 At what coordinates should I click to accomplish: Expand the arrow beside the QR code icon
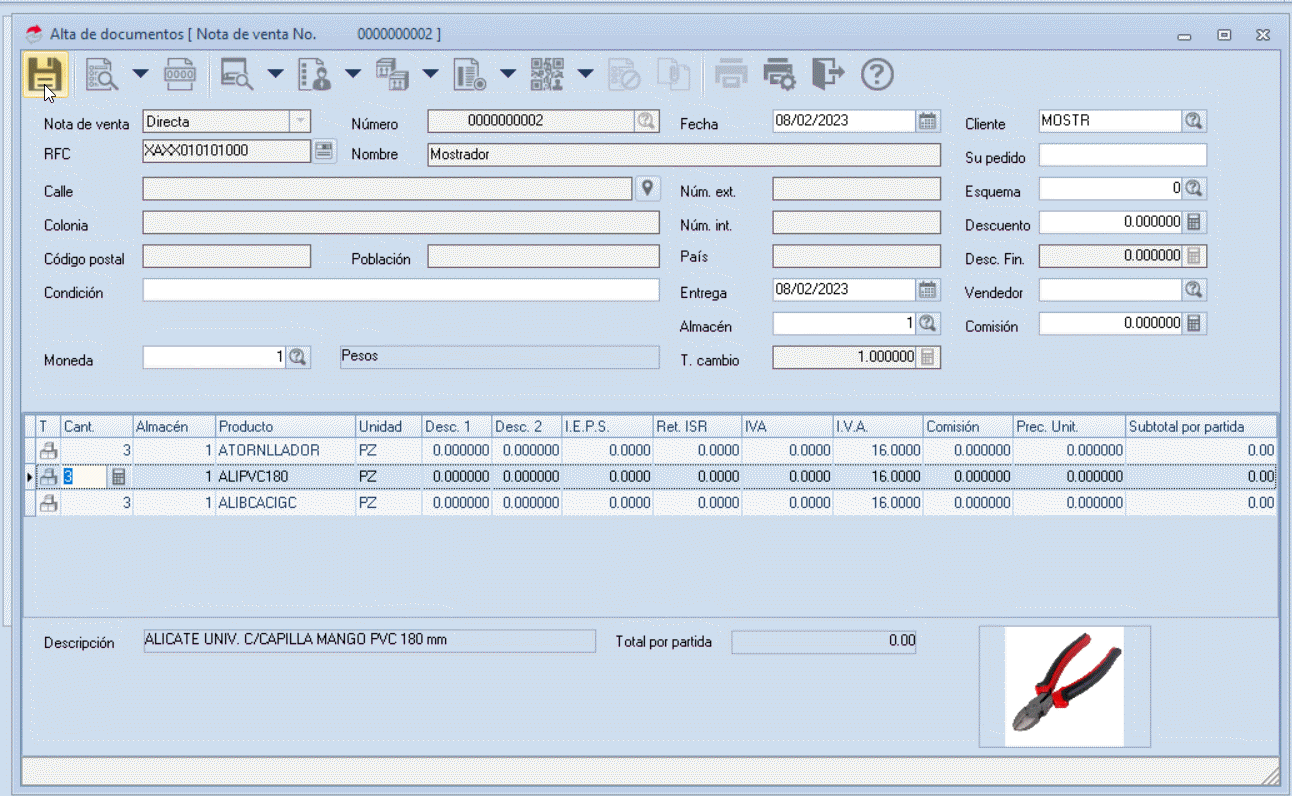[x=586, y=73]
